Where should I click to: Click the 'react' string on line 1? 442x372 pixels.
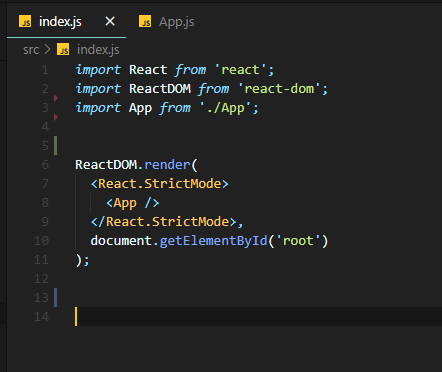[240, 70]
